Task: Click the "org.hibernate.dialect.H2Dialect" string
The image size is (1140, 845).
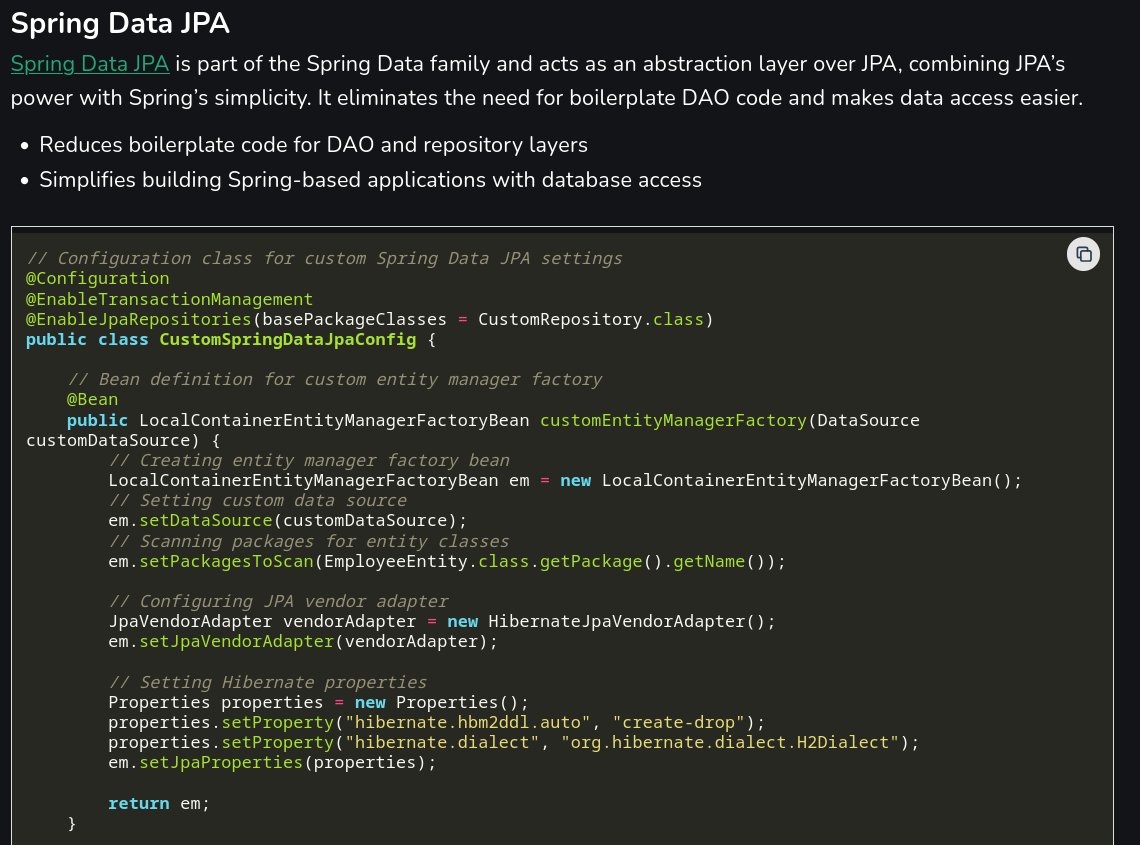Action: (x=730, y=742)
